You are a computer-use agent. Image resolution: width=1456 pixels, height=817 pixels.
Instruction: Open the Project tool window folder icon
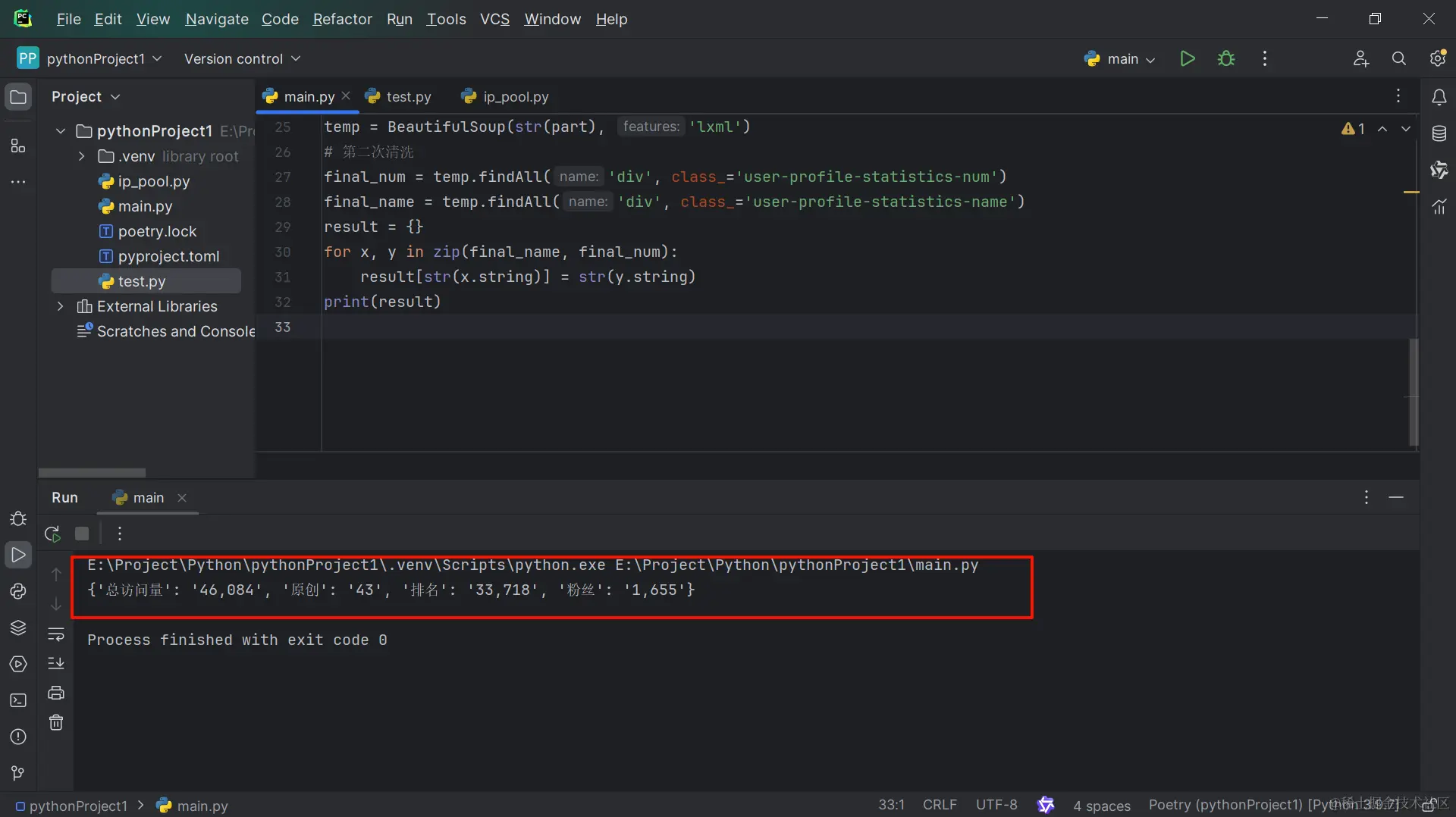point(18,97)
